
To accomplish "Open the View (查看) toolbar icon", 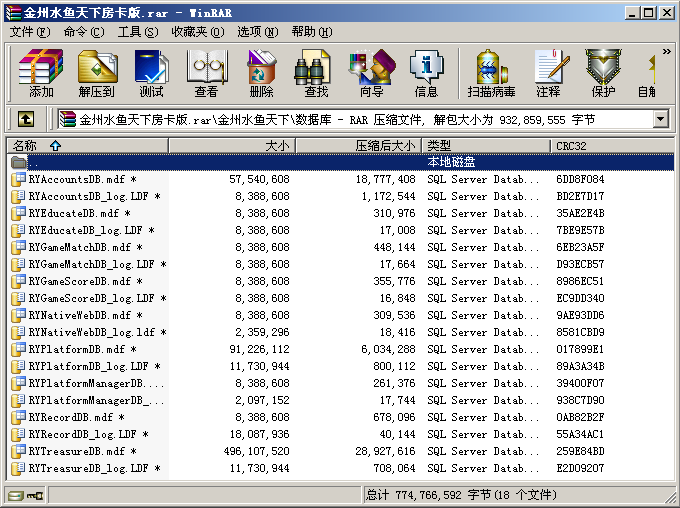I will coord(206,73).
